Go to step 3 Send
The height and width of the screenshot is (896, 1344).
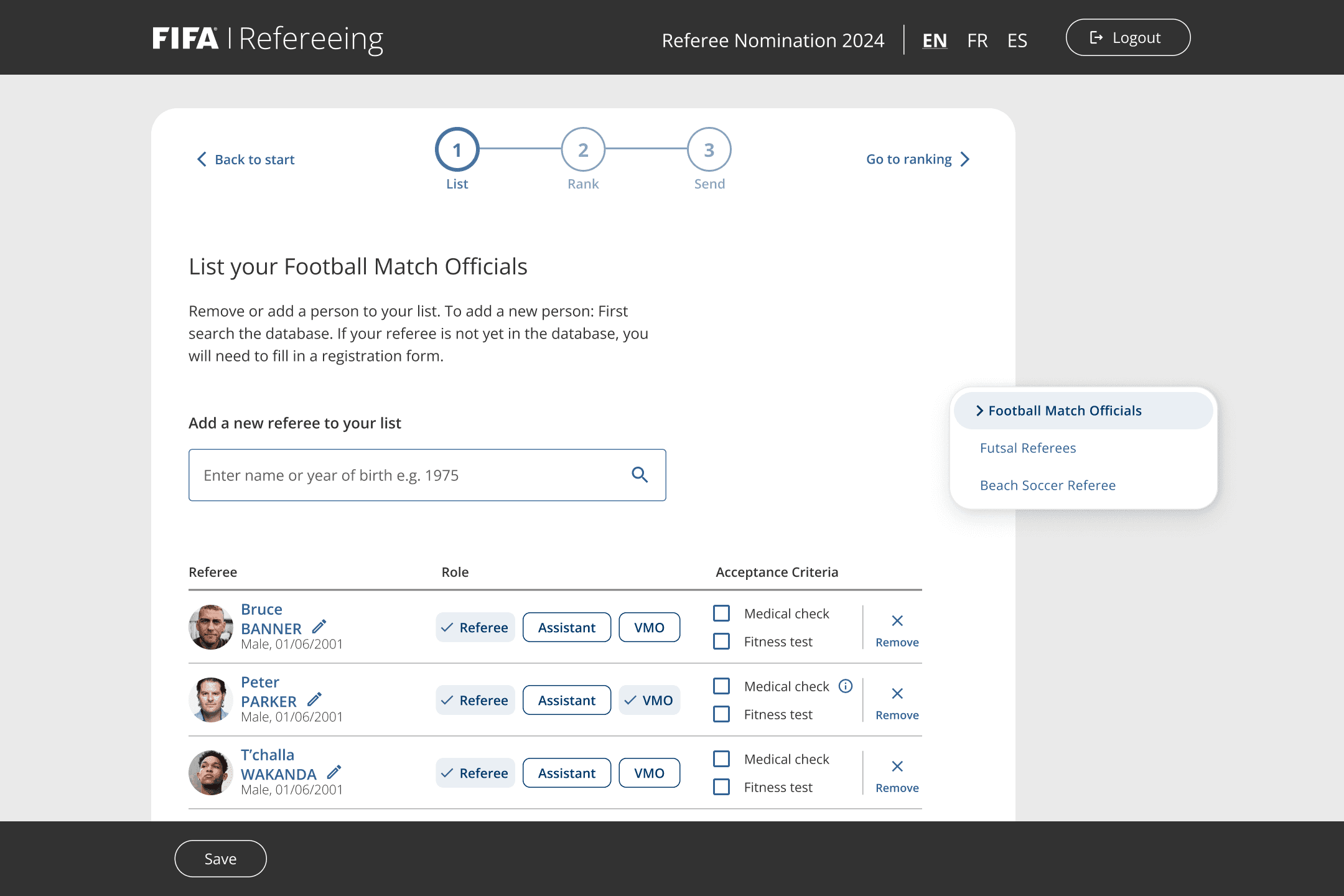[709, 149]
